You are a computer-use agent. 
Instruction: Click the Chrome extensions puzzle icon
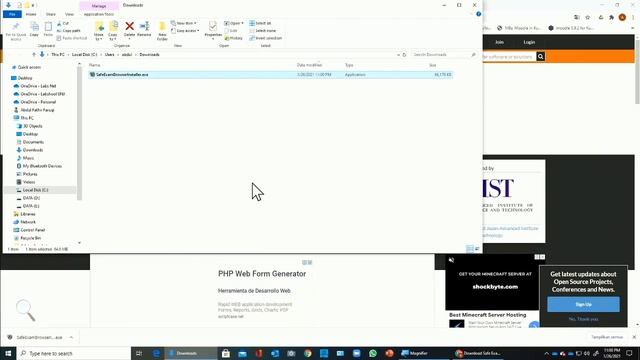pos(611,17)
